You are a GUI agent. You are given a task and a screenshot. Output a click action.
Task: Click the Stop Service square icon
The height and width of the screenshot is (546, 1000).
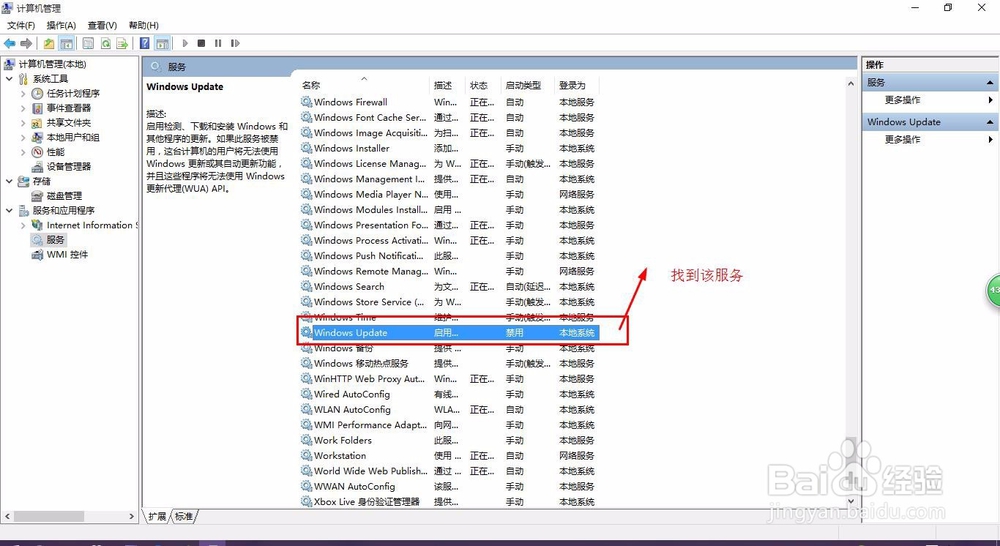point(202,43)
